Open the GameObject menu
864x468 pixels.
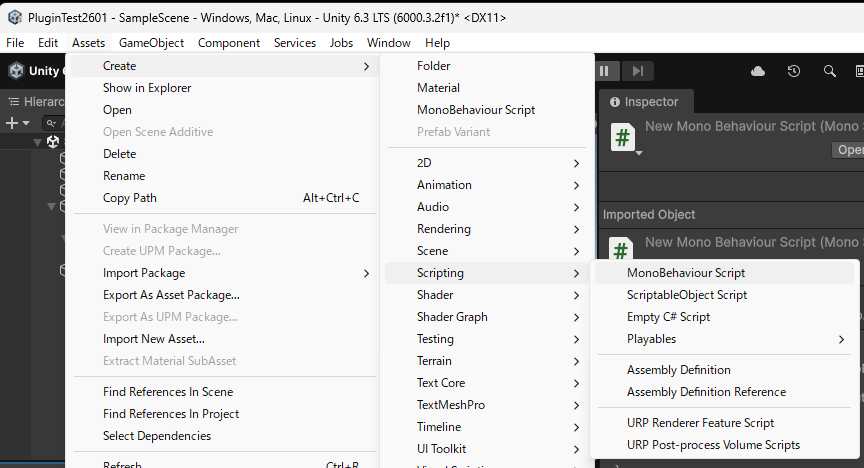(x=151, y=43)
